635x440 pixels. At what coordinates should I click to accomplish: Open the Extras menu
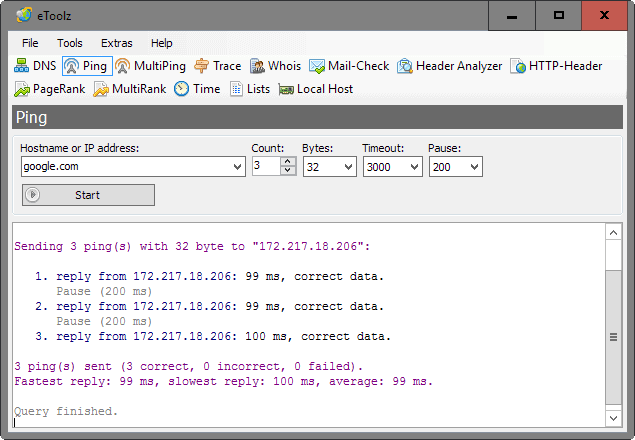(117, 43)
